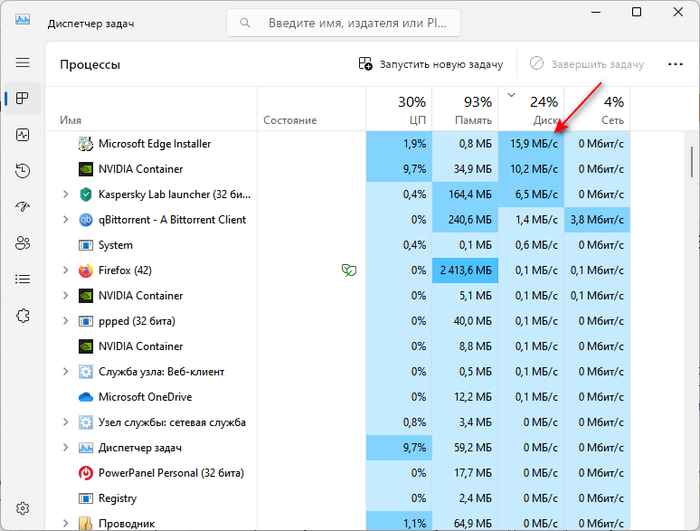Open the Services page in sidebar

tap(22, 315)
